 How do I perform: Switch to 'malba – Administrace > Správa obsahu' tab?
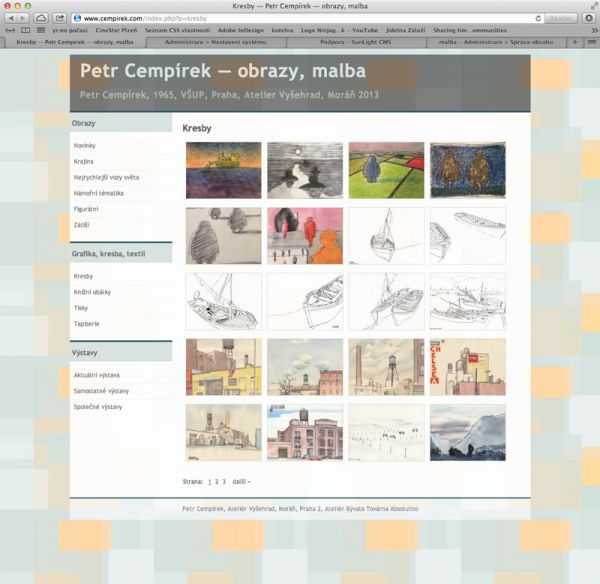(496, 42)
